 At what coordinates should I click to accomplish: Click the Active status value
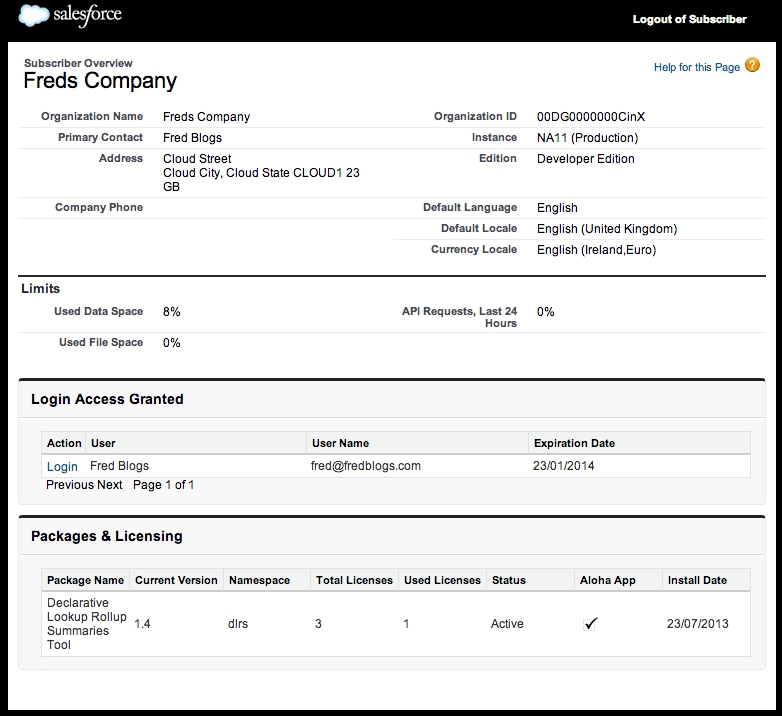point(507,624)
